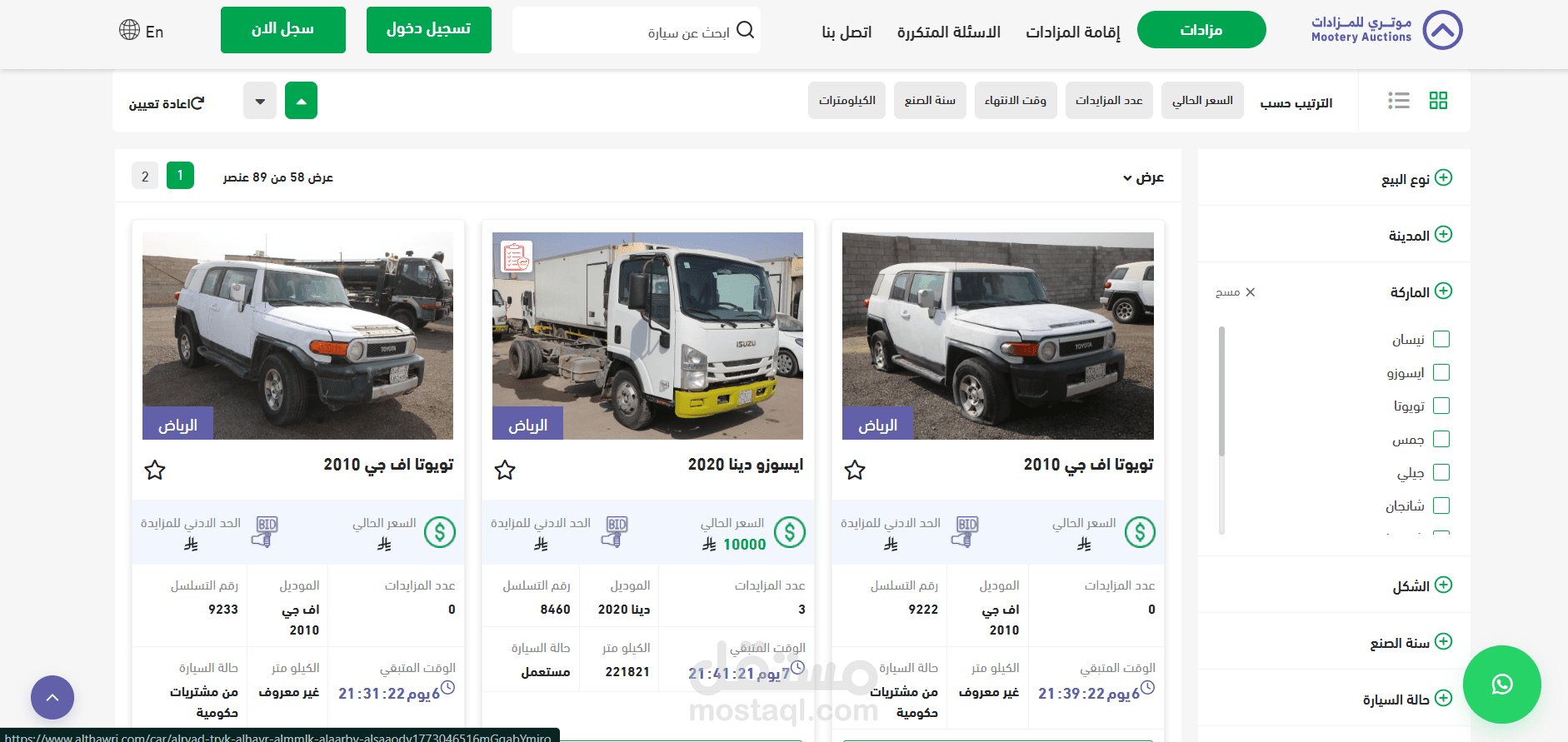Click الرياض tag on Isuzu card
The image size is (1568, 742).
coord(527,424)
